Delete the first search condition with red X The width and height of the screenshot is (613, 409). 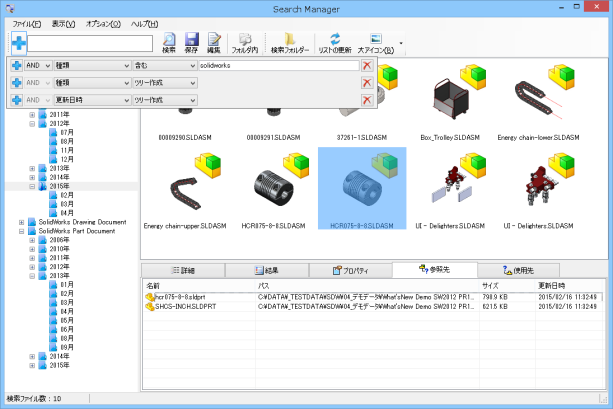[x=367, y=65]
